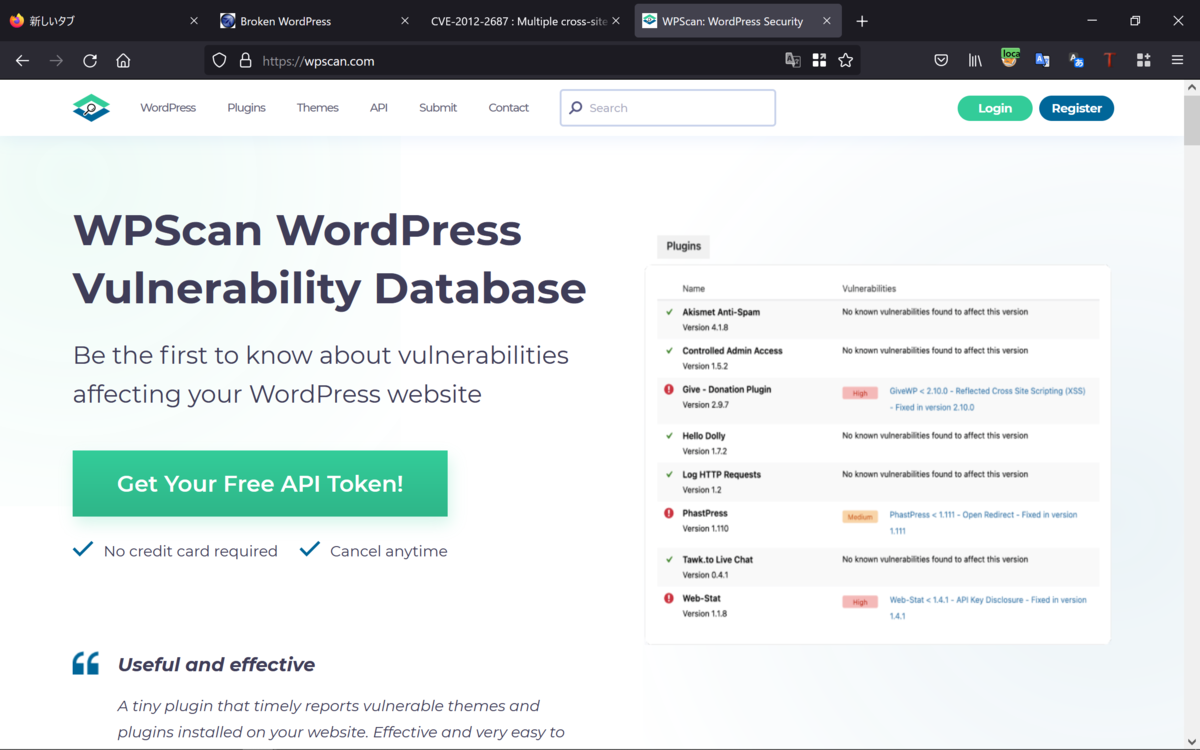The width and height of the screenshot is (1200, 750).
Task: Close the CVE-2012-2687 tab
Action: [616, 21]
